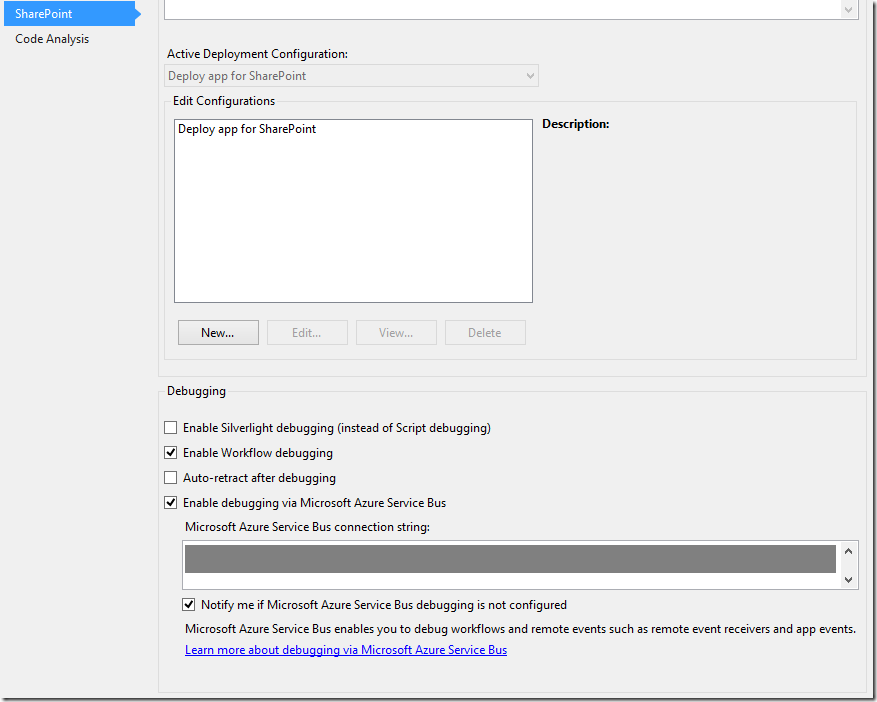Toggle Auto-retract after debugging checkbox
877x702 pixels.
pyautogui.click(x=171, y=478)
